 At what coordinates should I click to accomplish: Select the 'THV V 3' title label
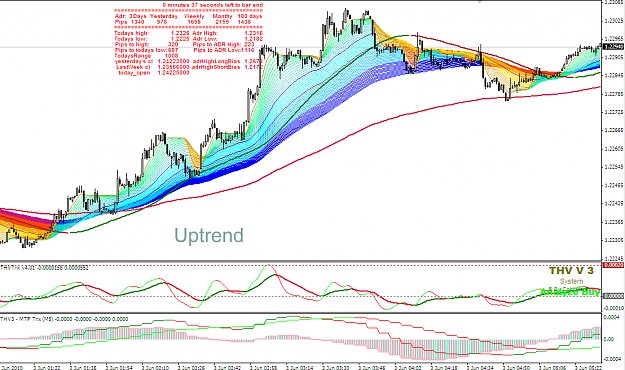point(571,271)
